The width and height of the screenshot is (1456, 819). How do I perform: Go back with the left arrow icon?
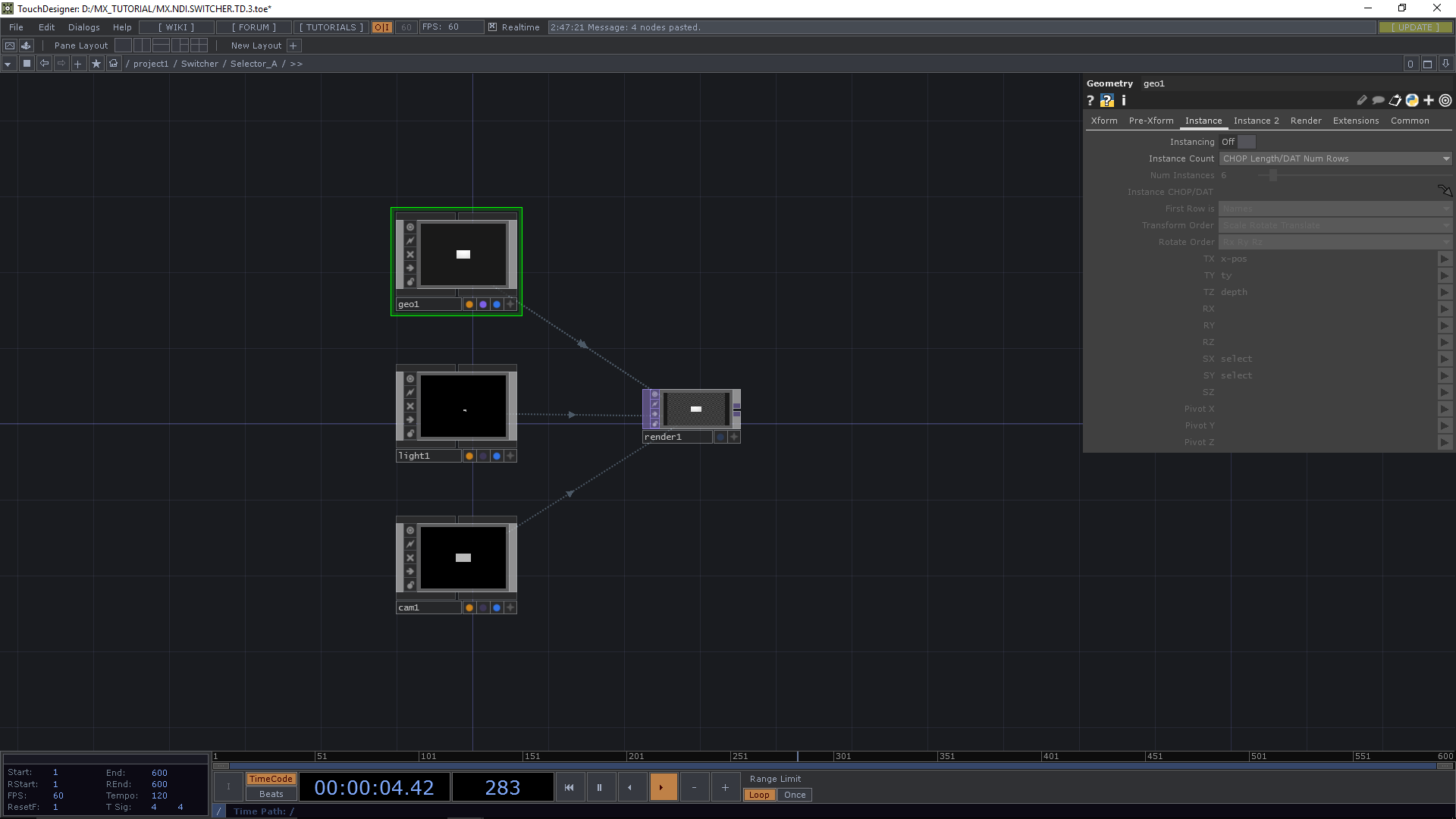coord(44,64)
